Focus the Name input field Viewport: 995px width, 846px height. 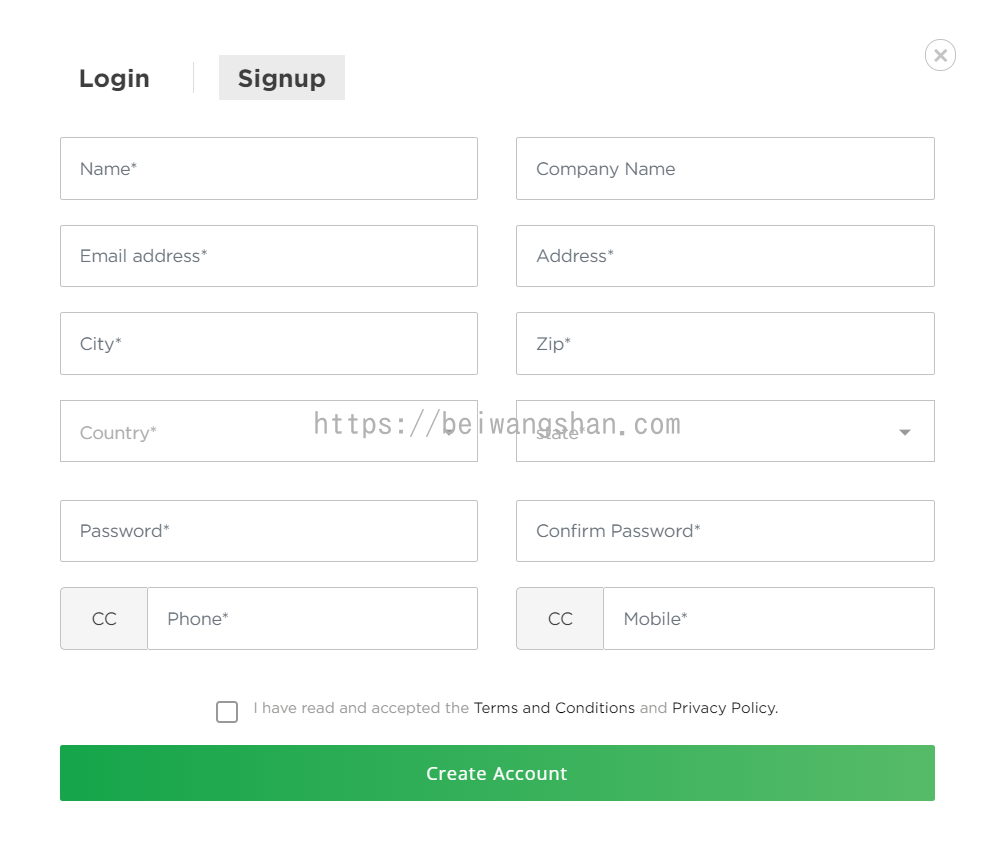268,169
